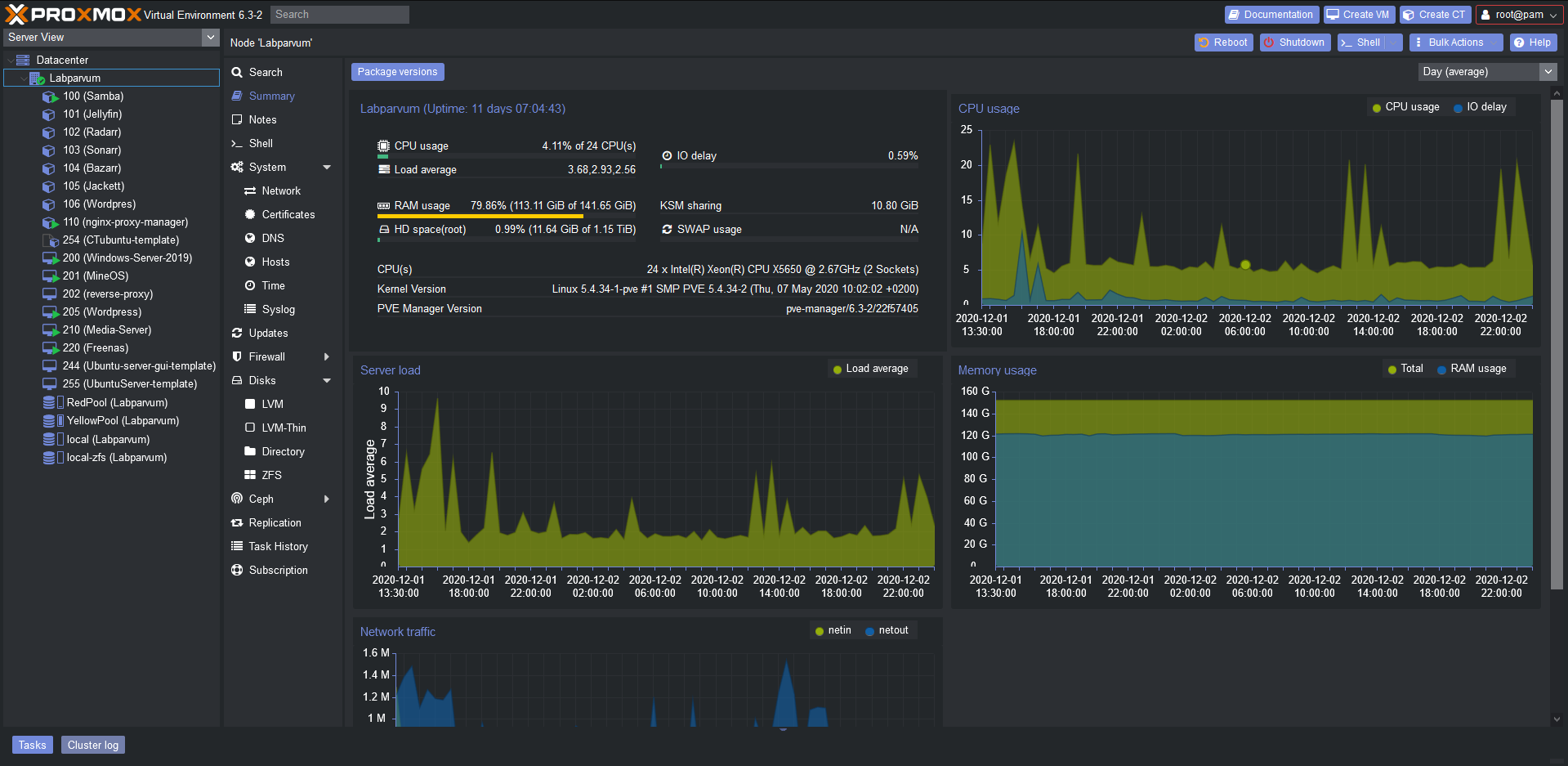
Task: Select the RedPool storage icon
Action: click(x=53, y=402)
